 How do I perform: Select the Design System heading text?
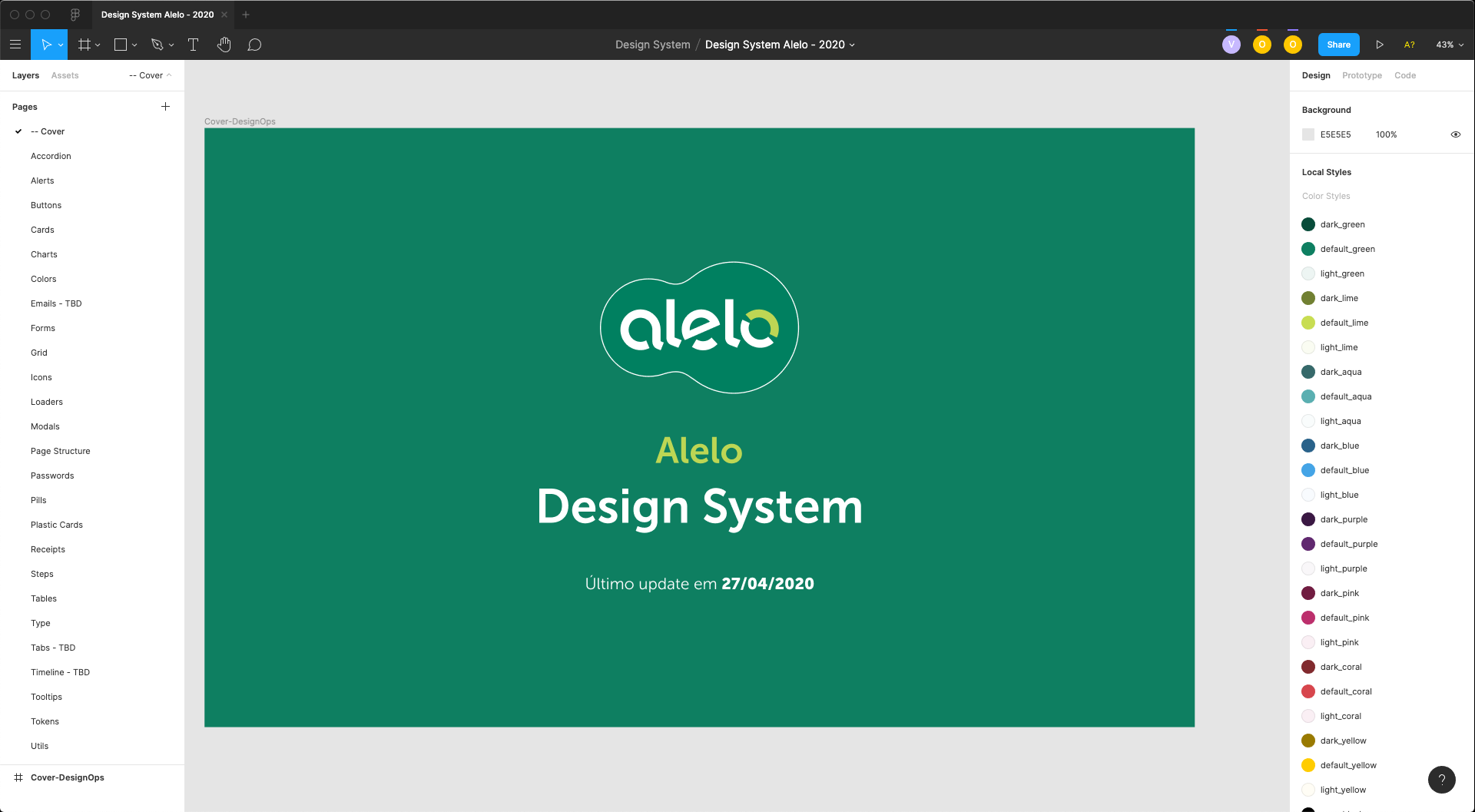point(699,507)
